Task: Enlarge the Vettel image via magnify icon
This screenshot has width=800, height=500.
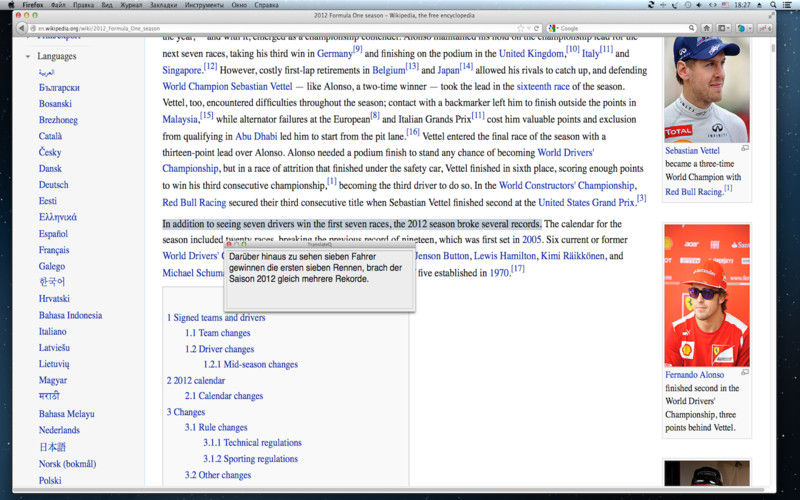Action: pos(745,148)
